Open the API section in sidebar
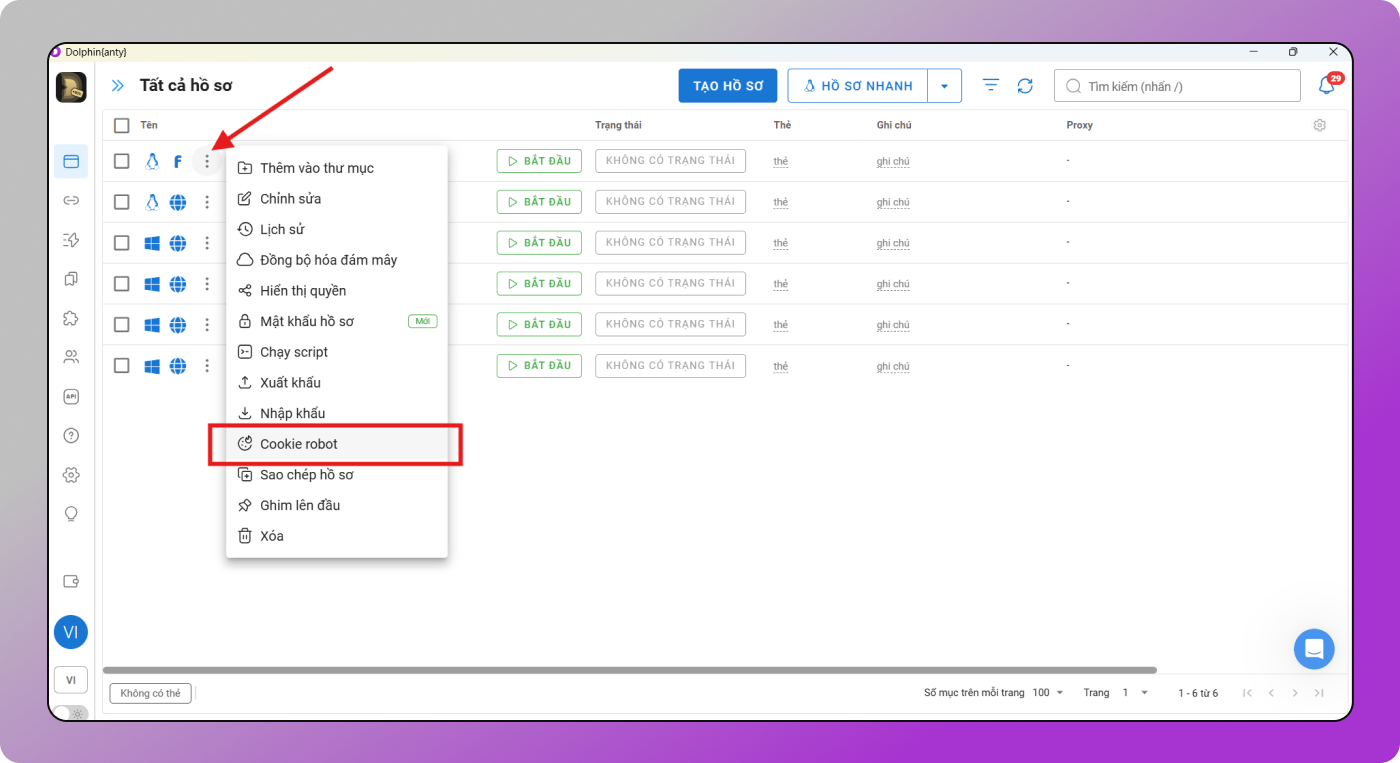Screen dimensions: 1400x763 71,396
